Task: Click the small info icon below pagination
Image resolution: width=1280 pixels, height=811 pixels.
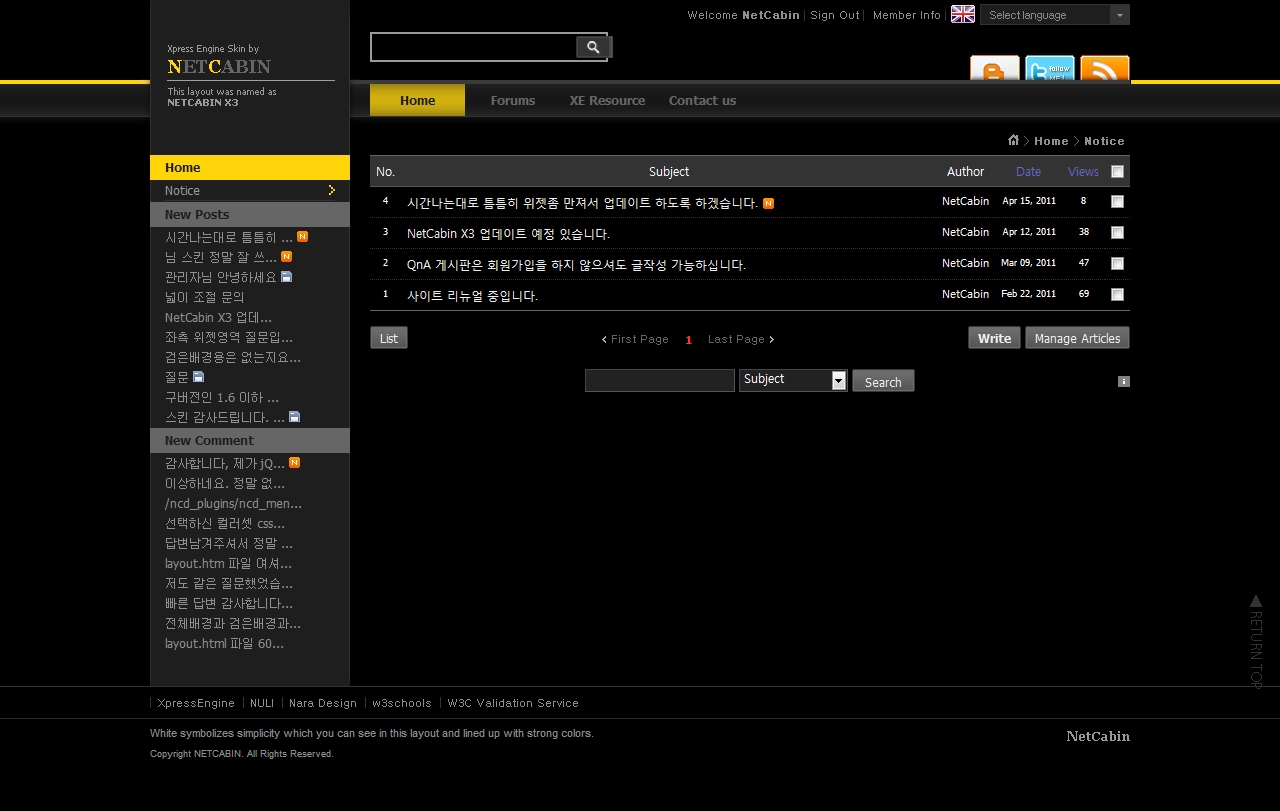Action: [1124, 381]
